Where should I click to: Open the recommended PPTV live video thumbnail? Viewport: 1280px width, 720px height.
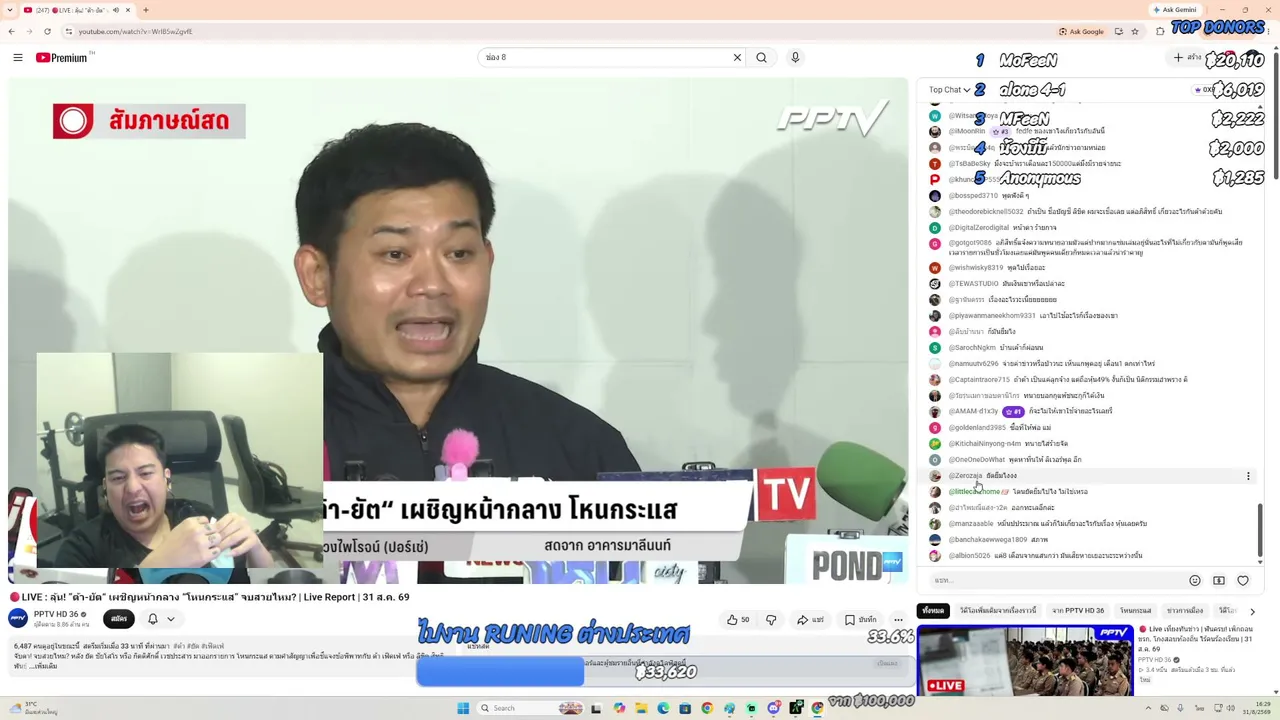[1025, 660]
